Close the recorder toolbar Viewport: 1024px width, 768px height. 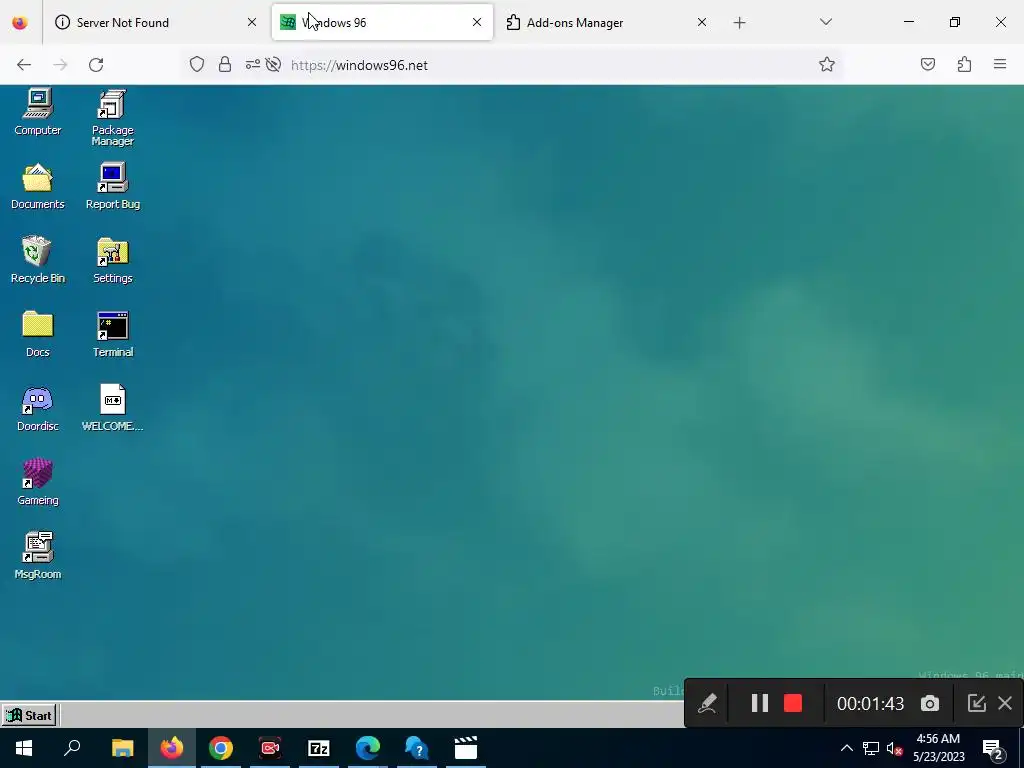pyautogui.click(x=1005, y=703)
